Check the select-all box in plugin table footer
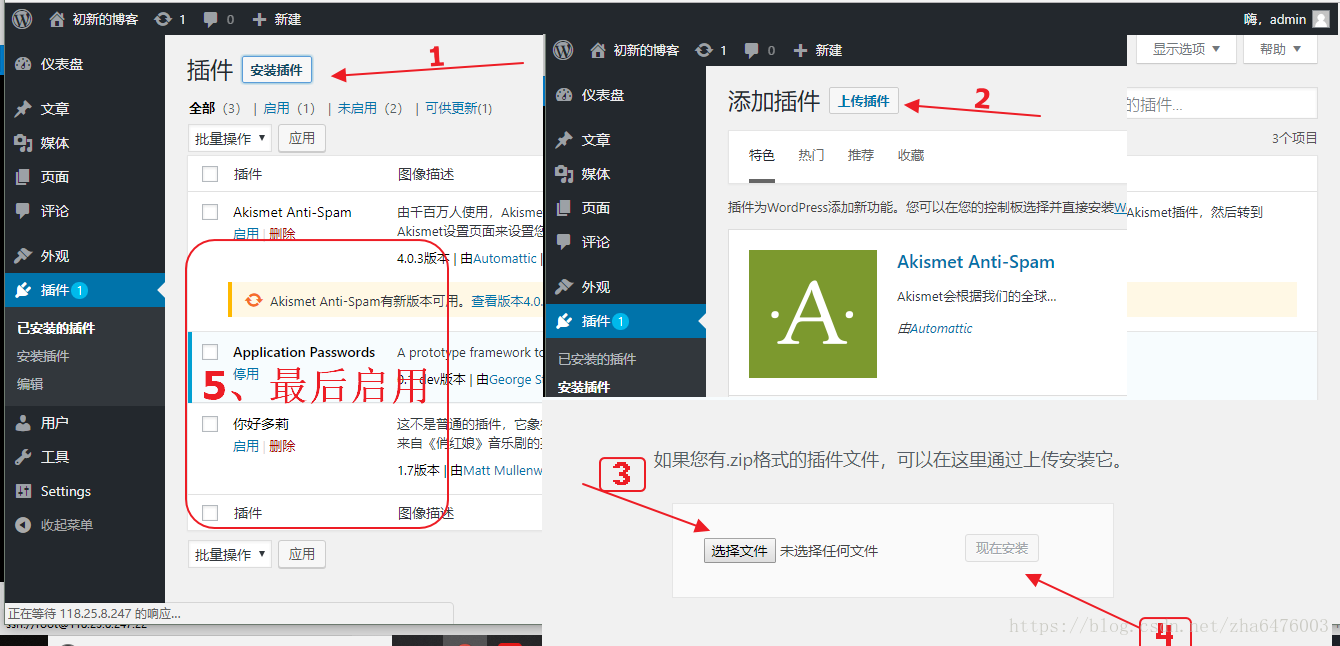The width and height of the screenshot is (1340, 646). coord(210,513)
